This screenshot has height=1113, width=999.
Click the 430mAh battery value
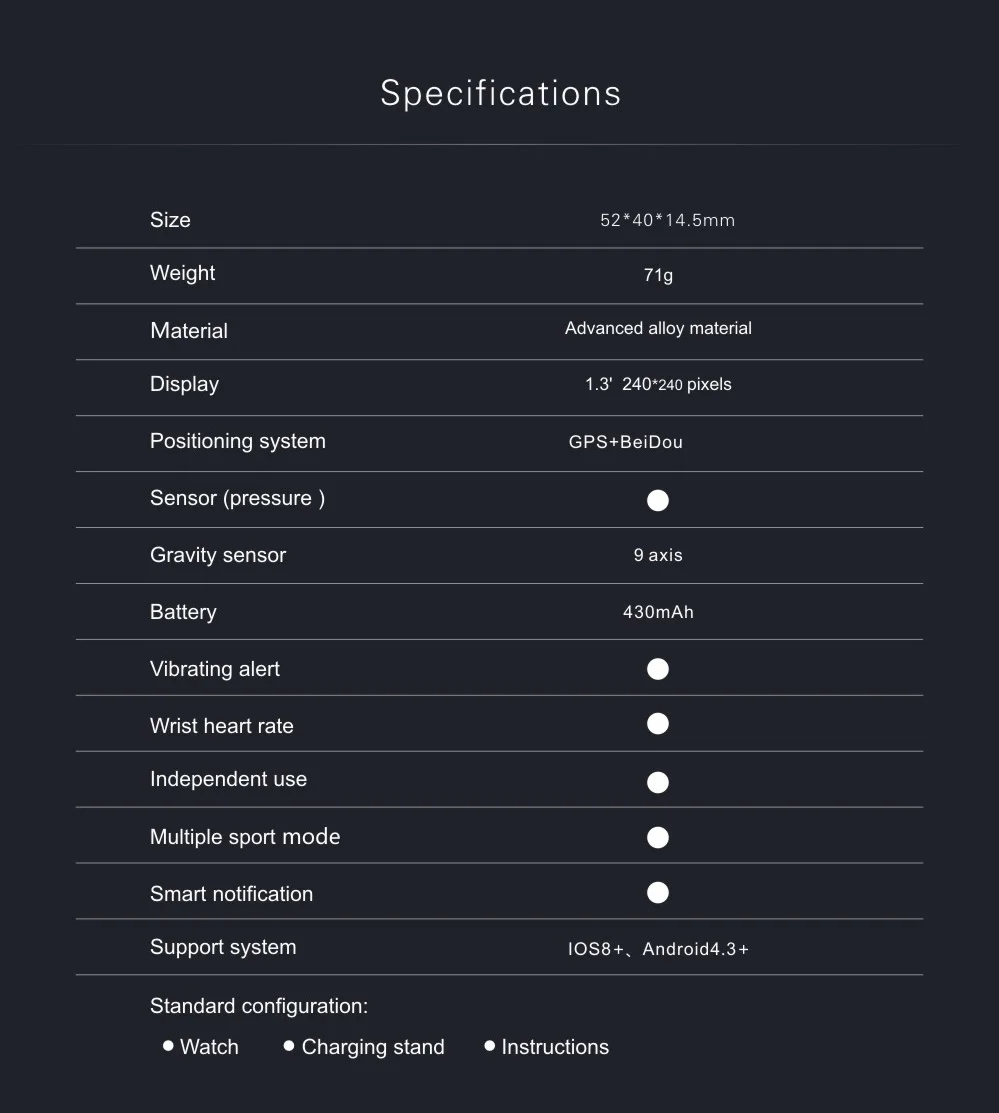pyautogui.click(x=658, y=612)
